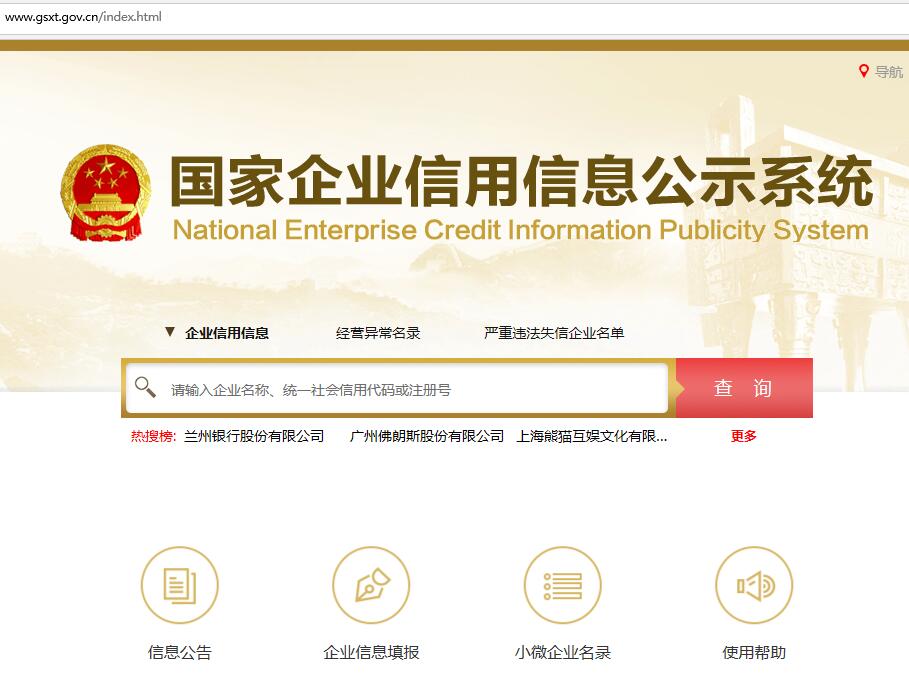Switch to the 经营异常名录 tab
The image size is (909, 673).
[378, 333]
